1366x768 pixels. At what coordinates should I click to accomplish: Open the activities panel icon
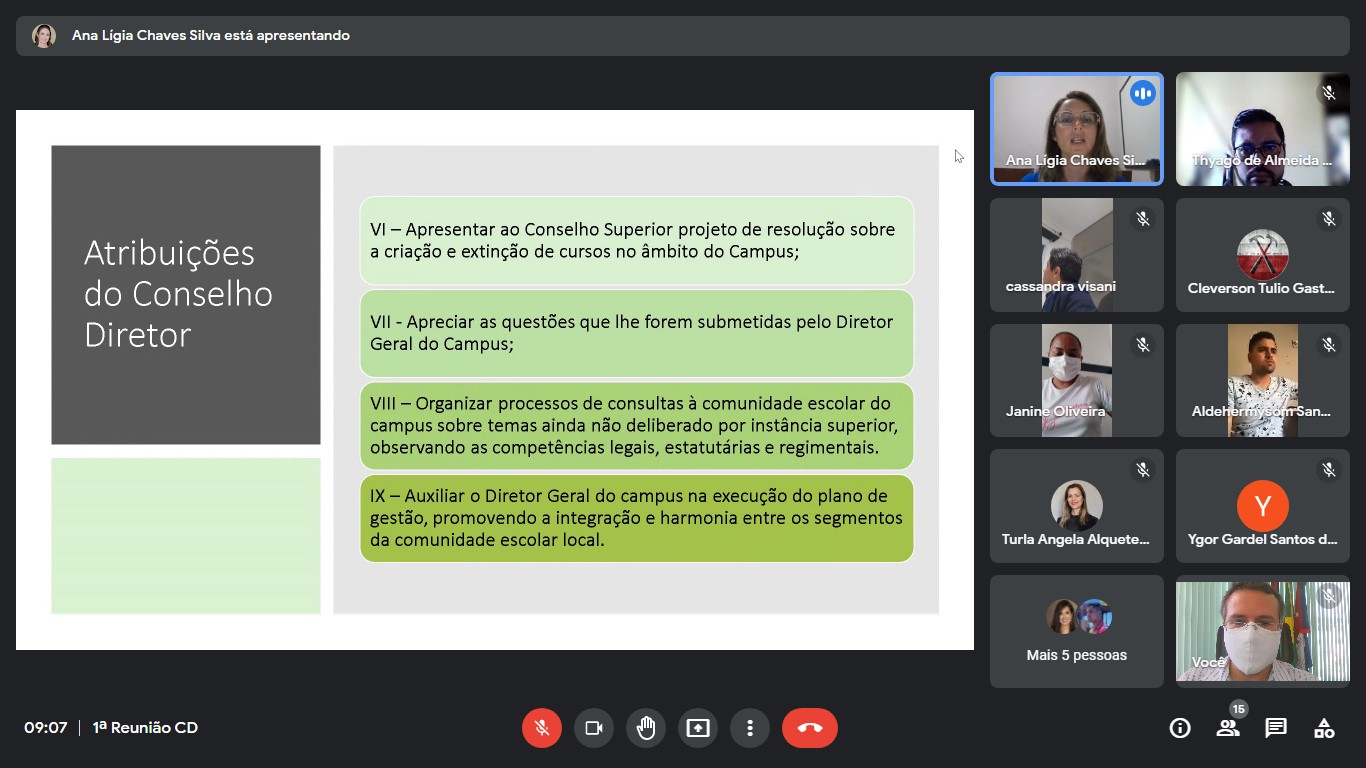click(x=1322, y=728)
